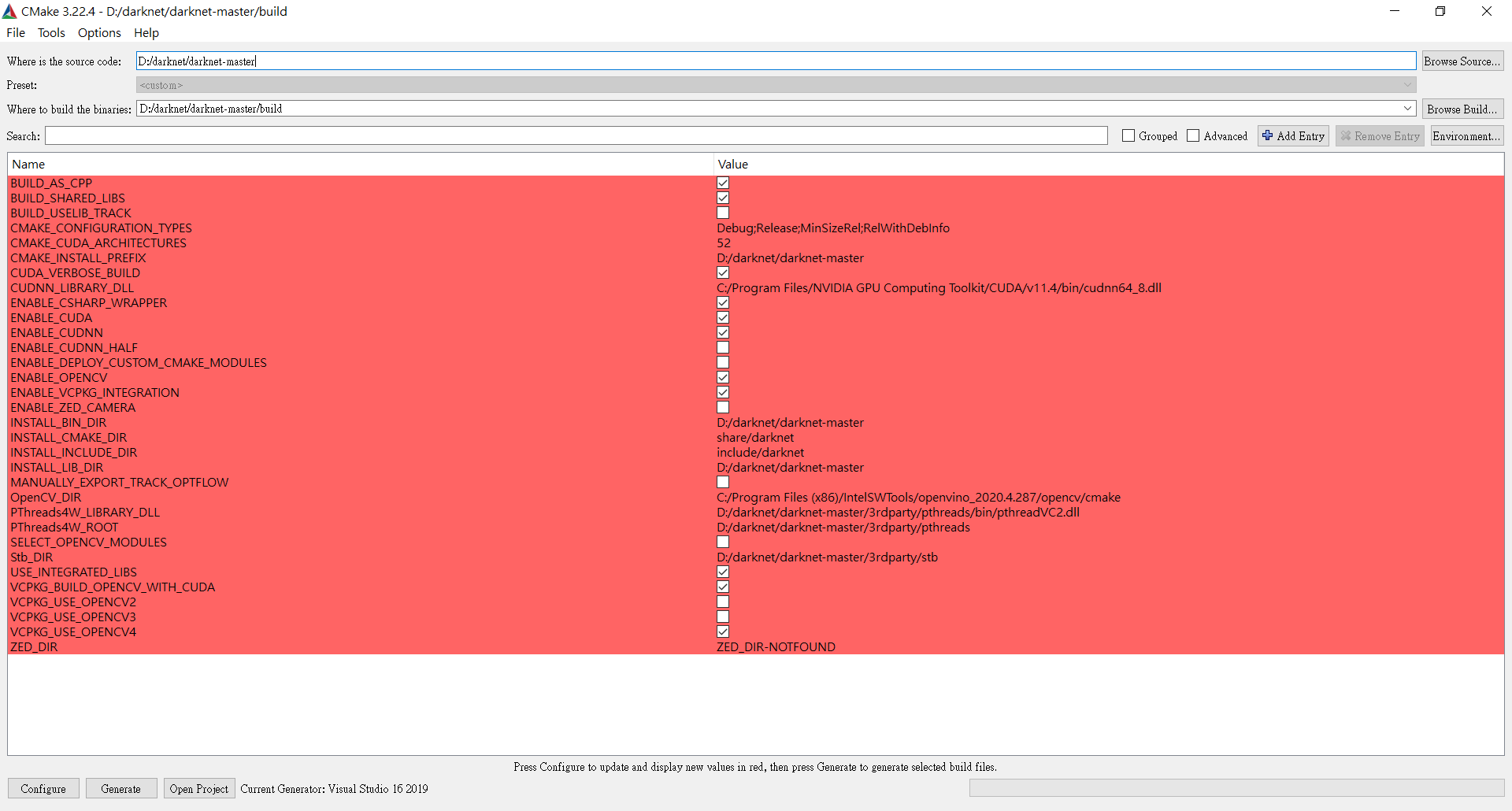
Task: Disable ENABLE_CUDNN checkbox
Action: point(723,332)
